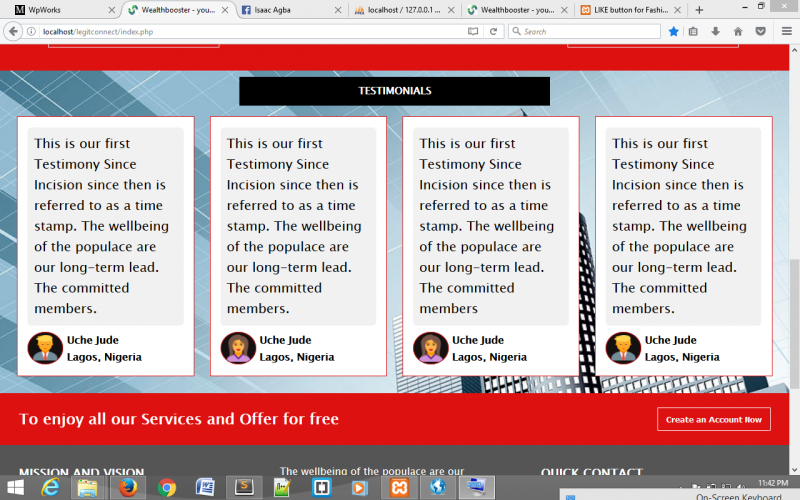The image size is (800, 500).
Task: Click the avatar in the first testimonial card
Action: pos(45,348)
